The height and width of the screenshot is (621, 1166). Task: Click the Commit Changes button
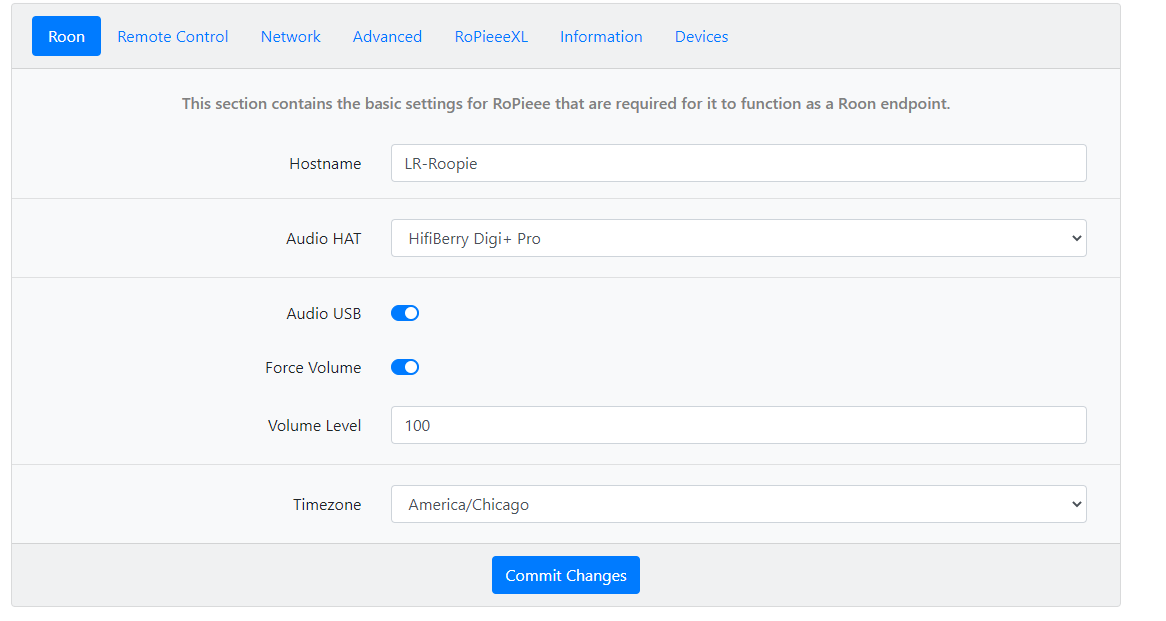[566, 575]
